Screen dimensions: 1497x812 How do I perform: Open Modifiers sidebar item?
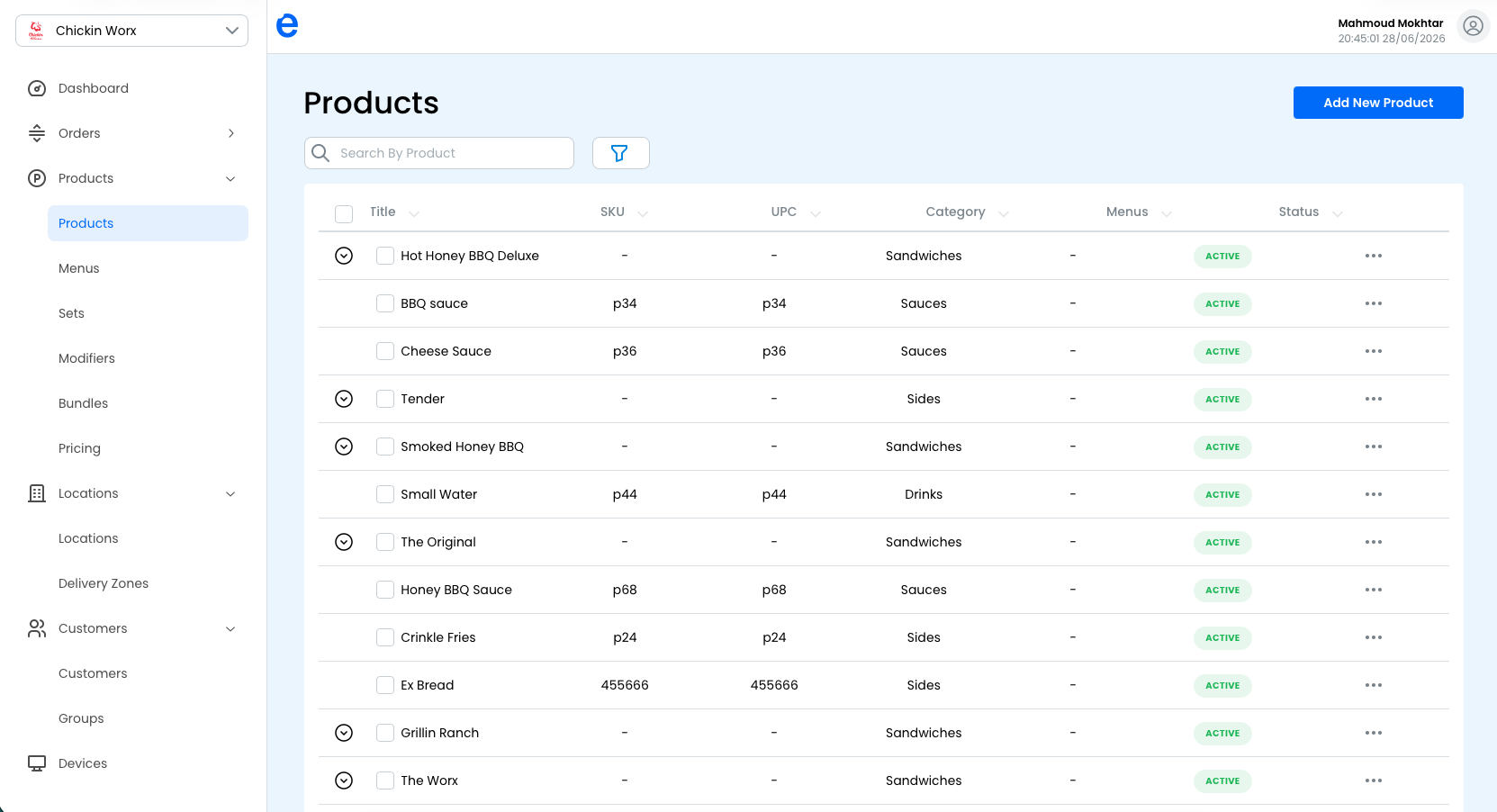(86, 358)
